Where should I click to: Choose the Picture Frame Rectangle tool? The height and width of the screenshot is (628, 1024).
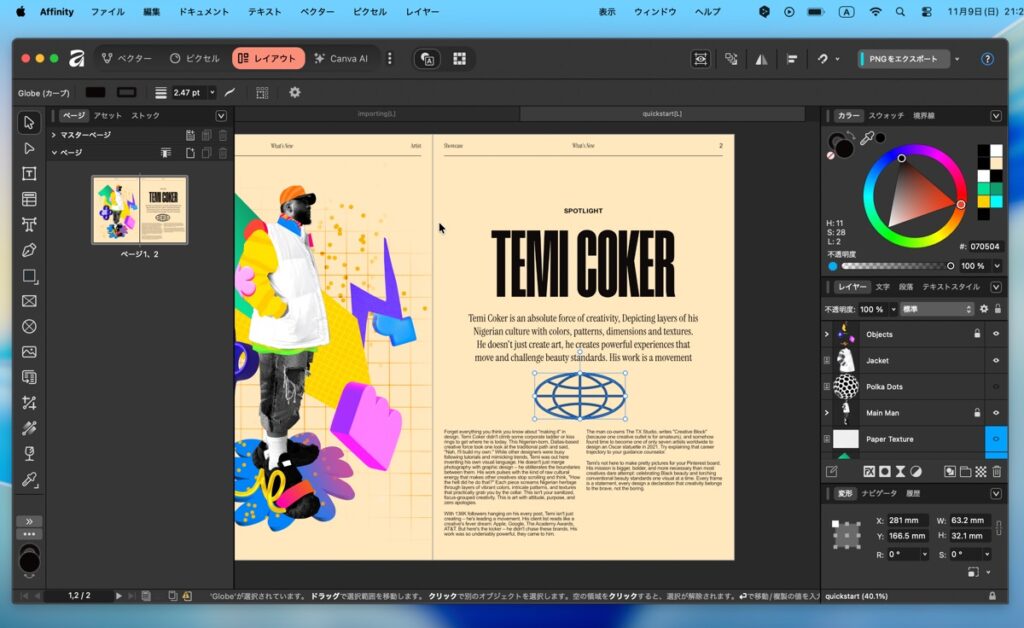[x=29, y=301]
